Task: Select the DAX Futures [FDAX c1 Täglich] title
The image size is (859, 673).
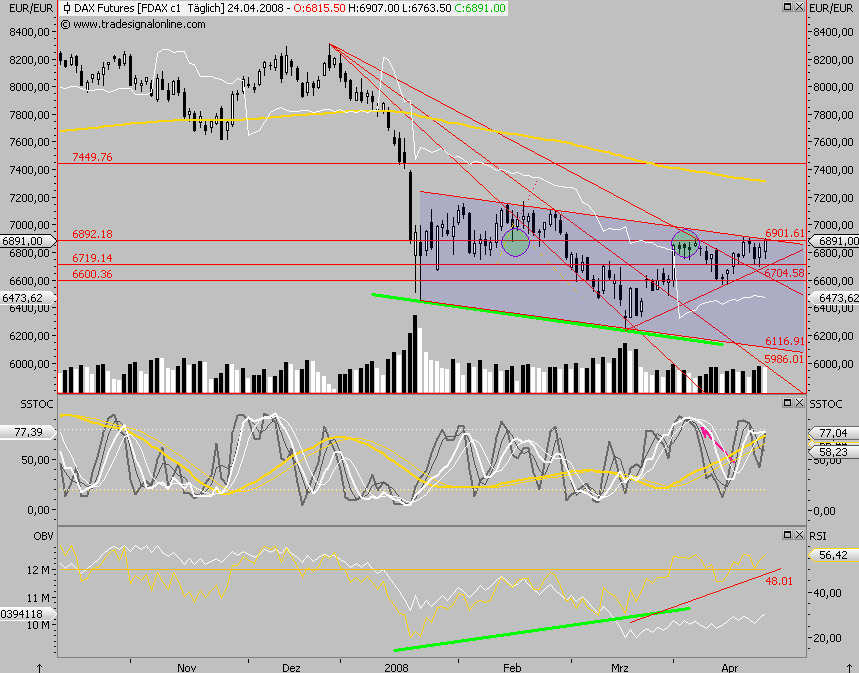Action: pyautogui.click(x=149, y=8)
